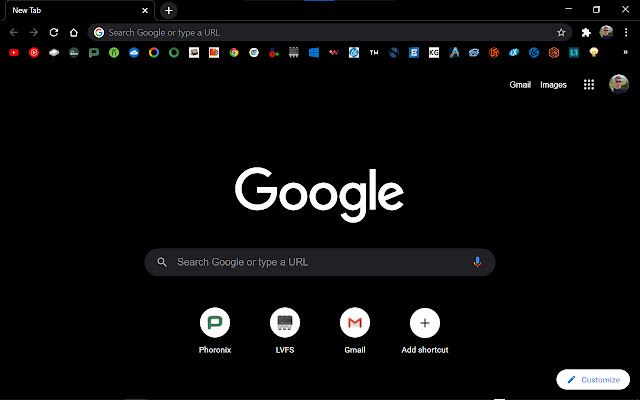Open the pink W bookmark icon
The image size is (640, 400).
tap(334, 53)
